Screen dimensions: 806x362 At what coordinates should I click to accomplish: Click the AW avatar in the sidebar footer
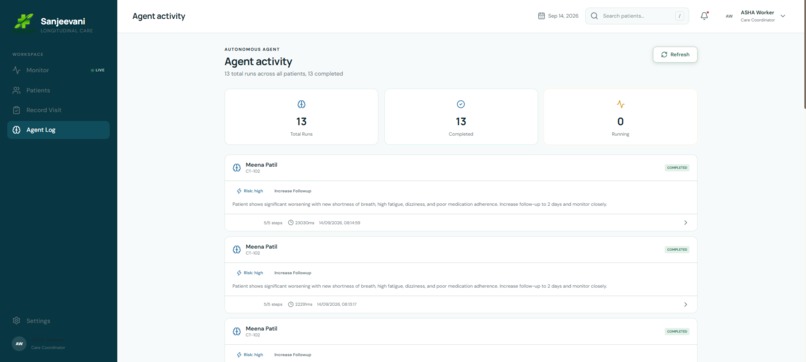click(19, 343)
